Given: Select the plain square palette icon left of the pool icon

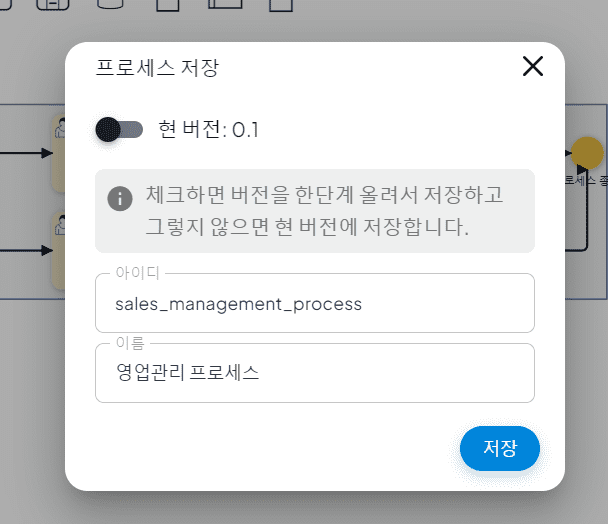Looking at the screenshot, I should click(168, 5).
